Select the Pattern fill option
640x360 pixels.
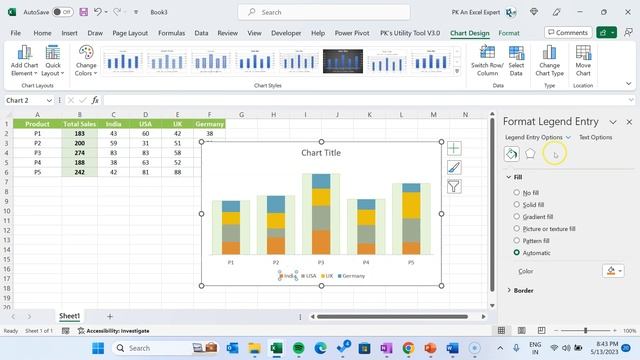516,240
